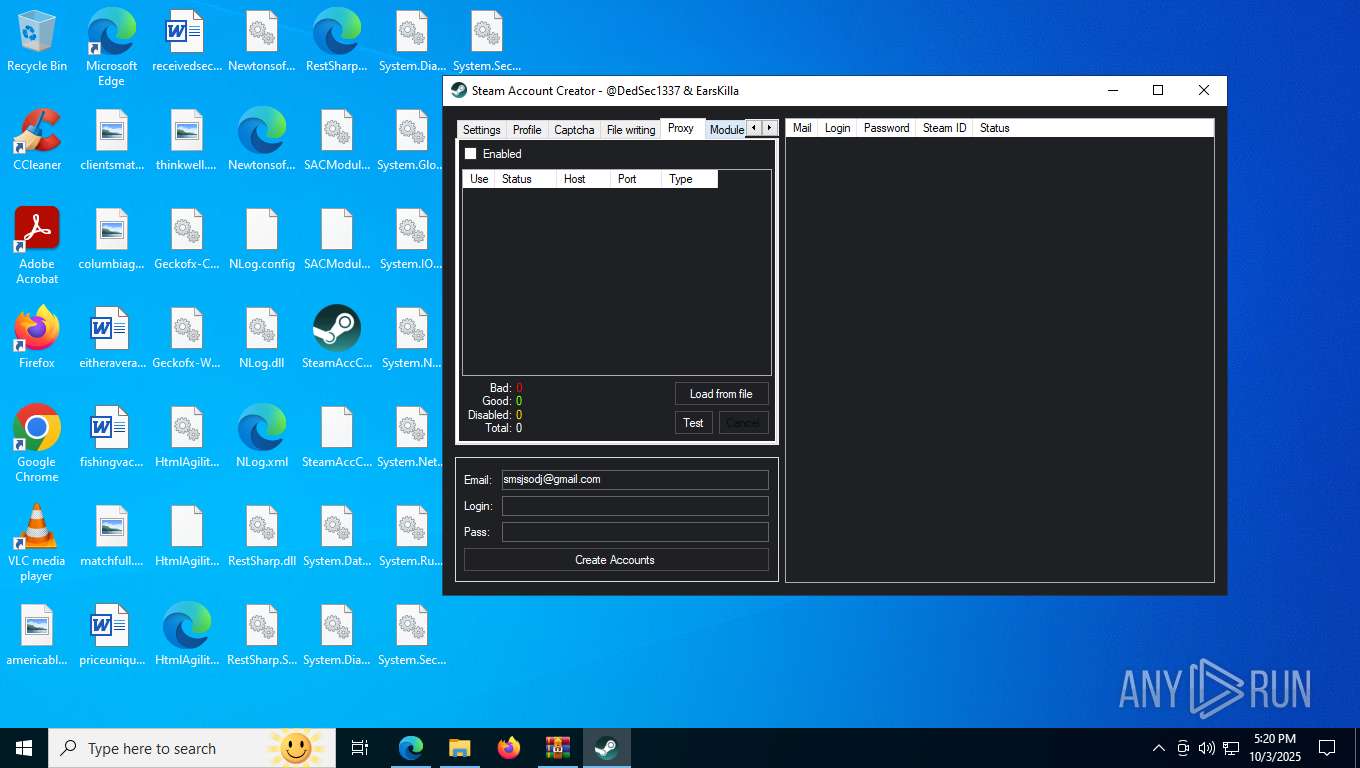Select the NLog.xml file icon
1360x768 pixels.
(x=262, y=438)
